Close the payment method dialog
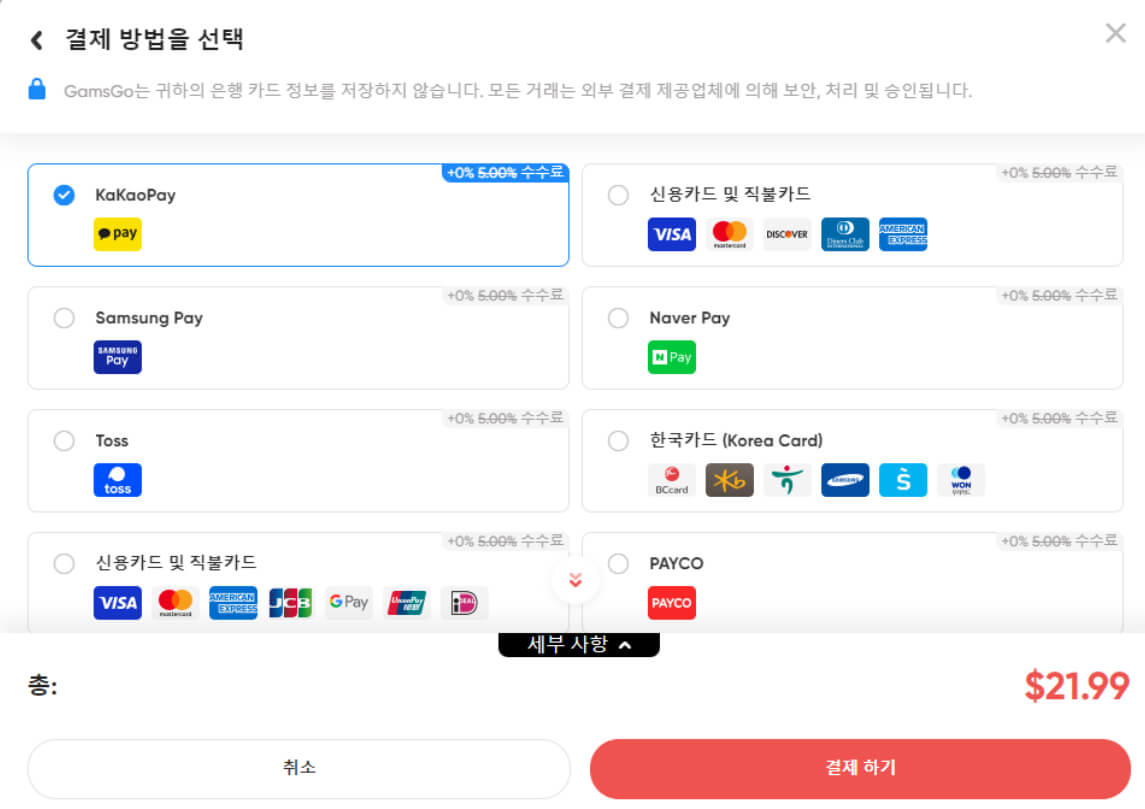This screenshot has width=1145, height=809. 1115,33
